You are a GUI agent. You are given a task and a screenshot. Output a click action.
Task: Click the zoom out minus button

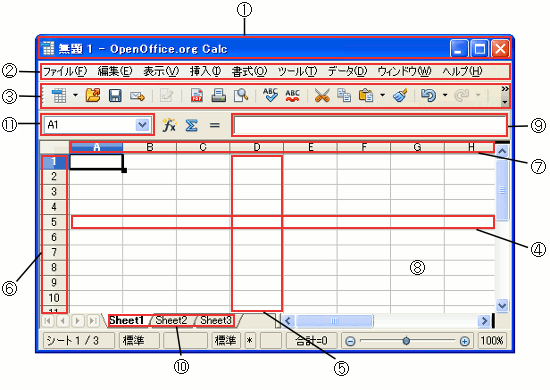coord(350,341)
